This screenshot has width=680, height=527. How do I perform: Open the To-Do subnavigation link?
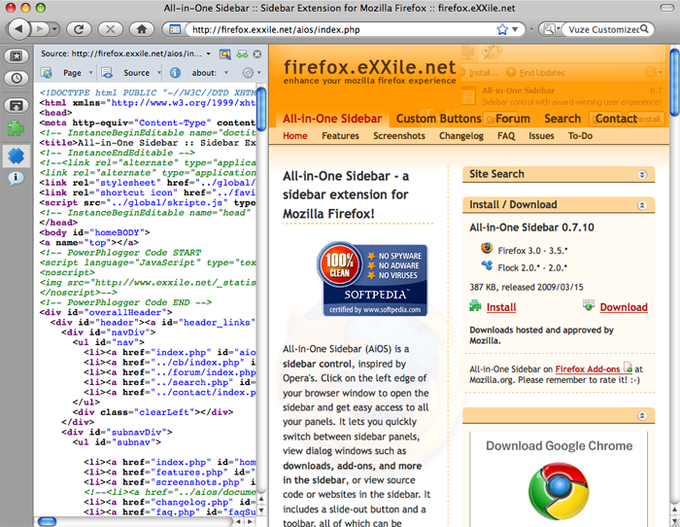coord(580,136)
